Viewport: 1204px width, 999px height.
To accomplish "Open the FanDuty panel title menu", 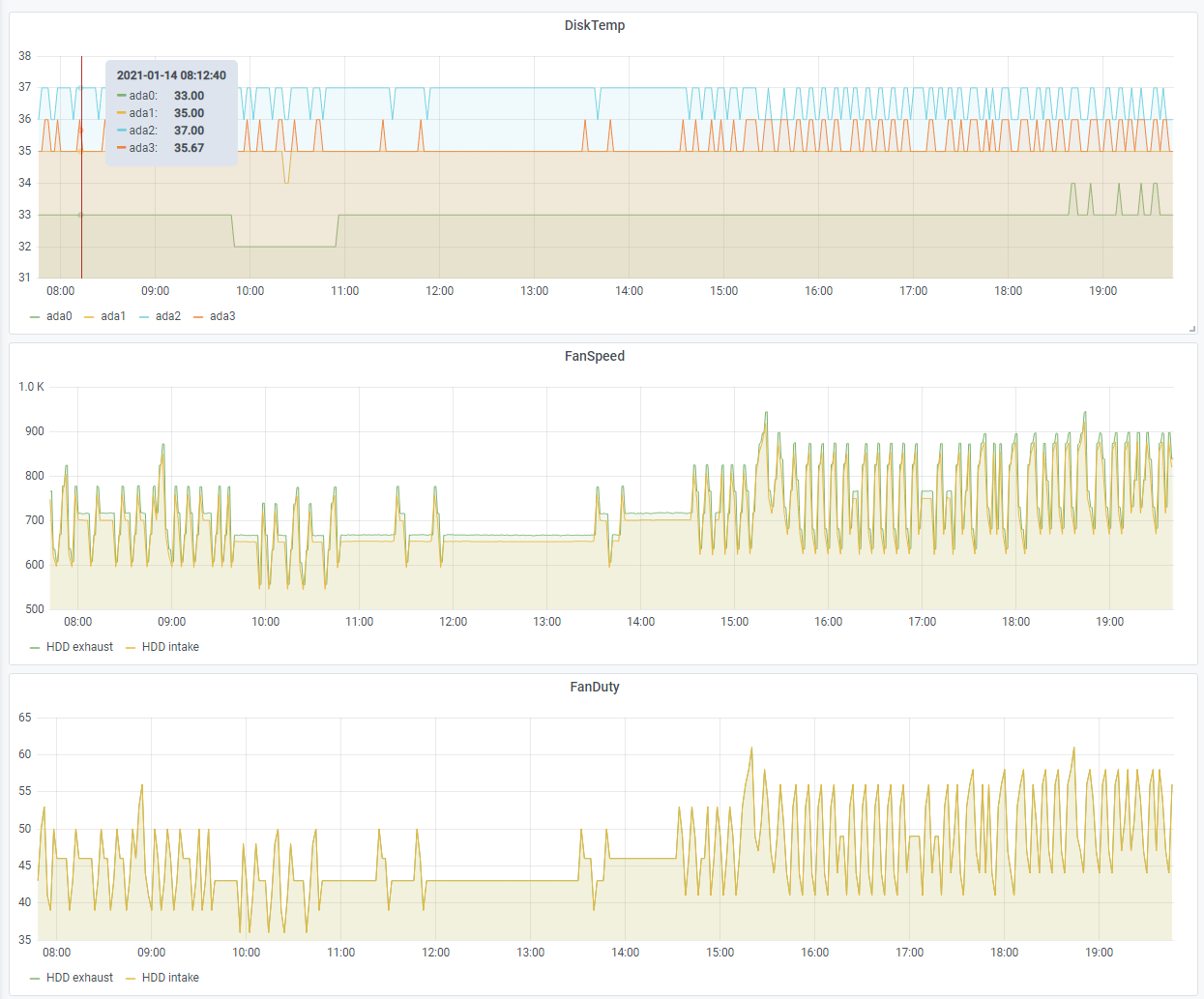I will tap(595, 687).
